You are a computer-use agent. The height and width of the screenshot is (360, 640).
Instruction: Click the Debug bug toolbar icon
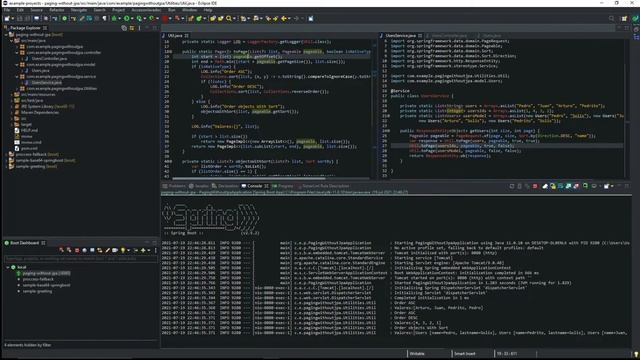[114, 18]
